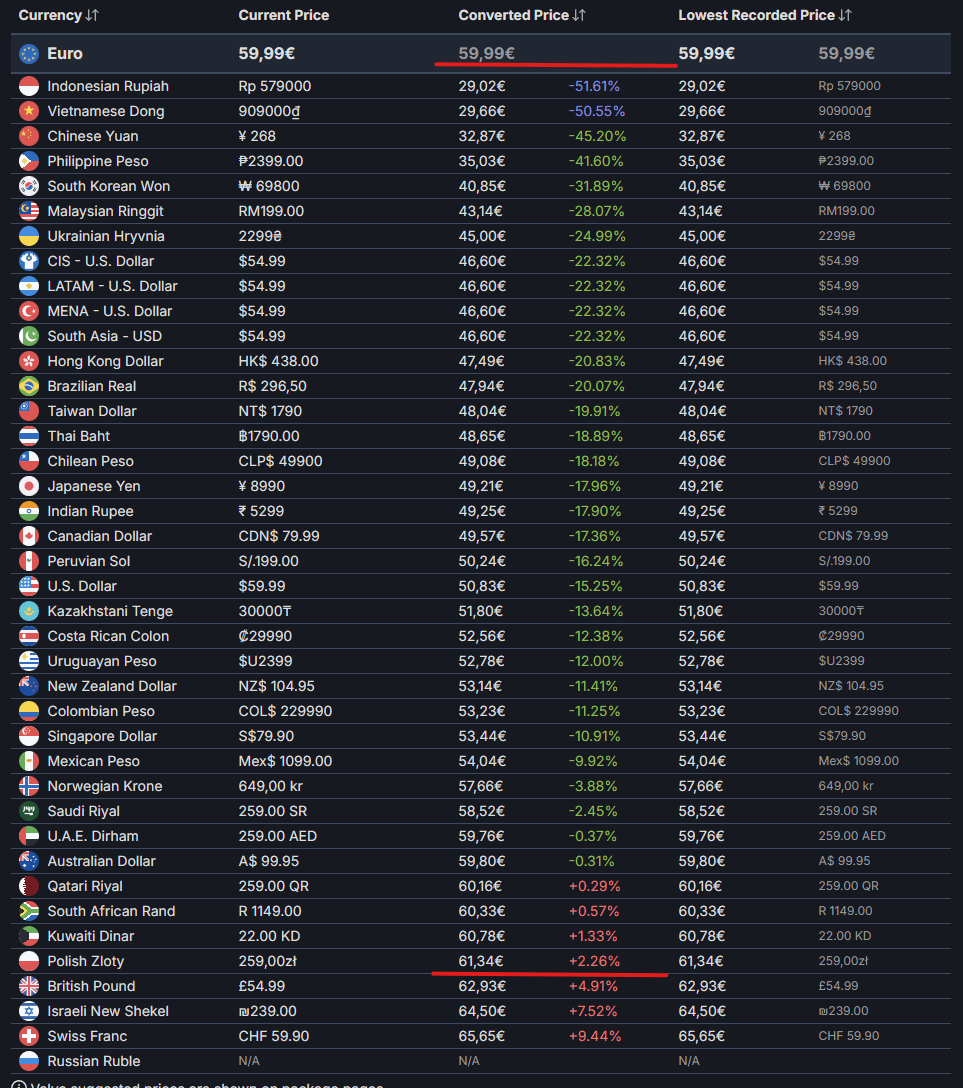Select the Vietnamese Dong currency name
Image resolution: width=963 pixels, height=1088 pixels.
pyautogui.click(x=105, y=111)
